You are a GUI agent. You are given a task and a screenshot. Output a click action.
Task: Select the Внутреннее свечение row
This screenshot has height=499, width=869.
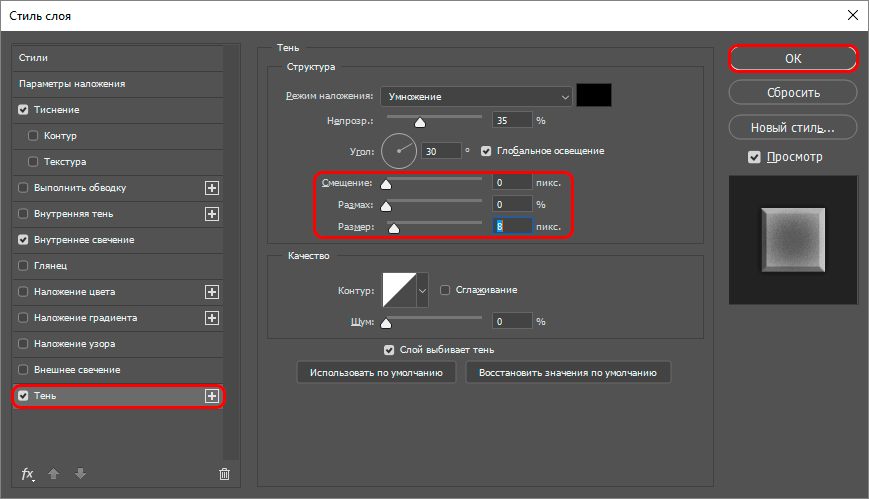(x=117, y=240)
